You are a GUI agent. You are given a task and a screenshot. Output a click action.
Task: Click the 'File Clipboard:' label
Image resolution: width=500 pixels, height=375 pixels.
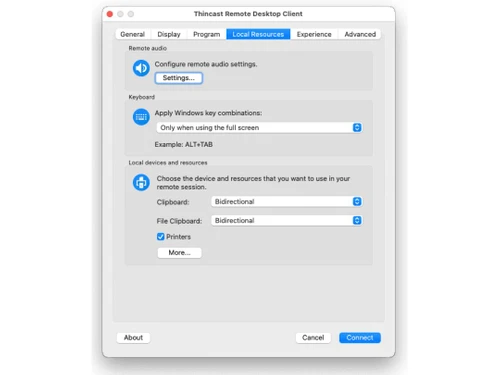pyautogui.click(x=179, y=221)
